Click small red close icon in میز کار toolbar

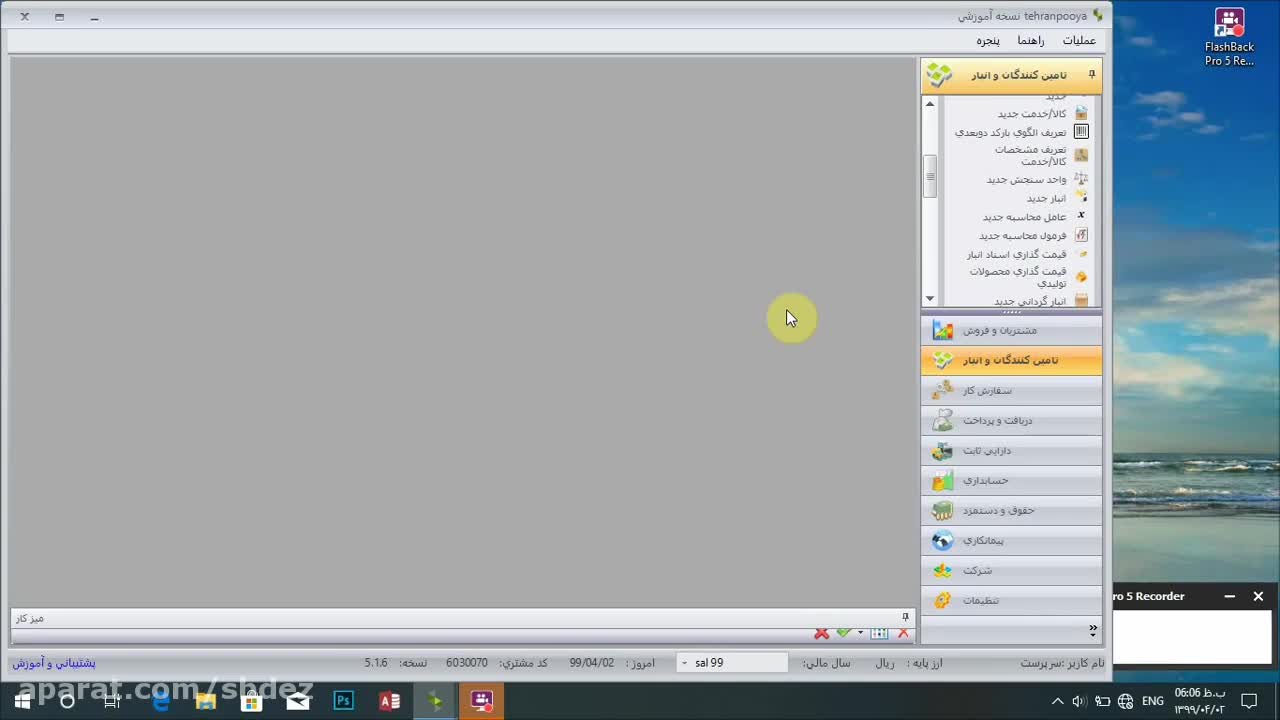[x=903, y=633]
